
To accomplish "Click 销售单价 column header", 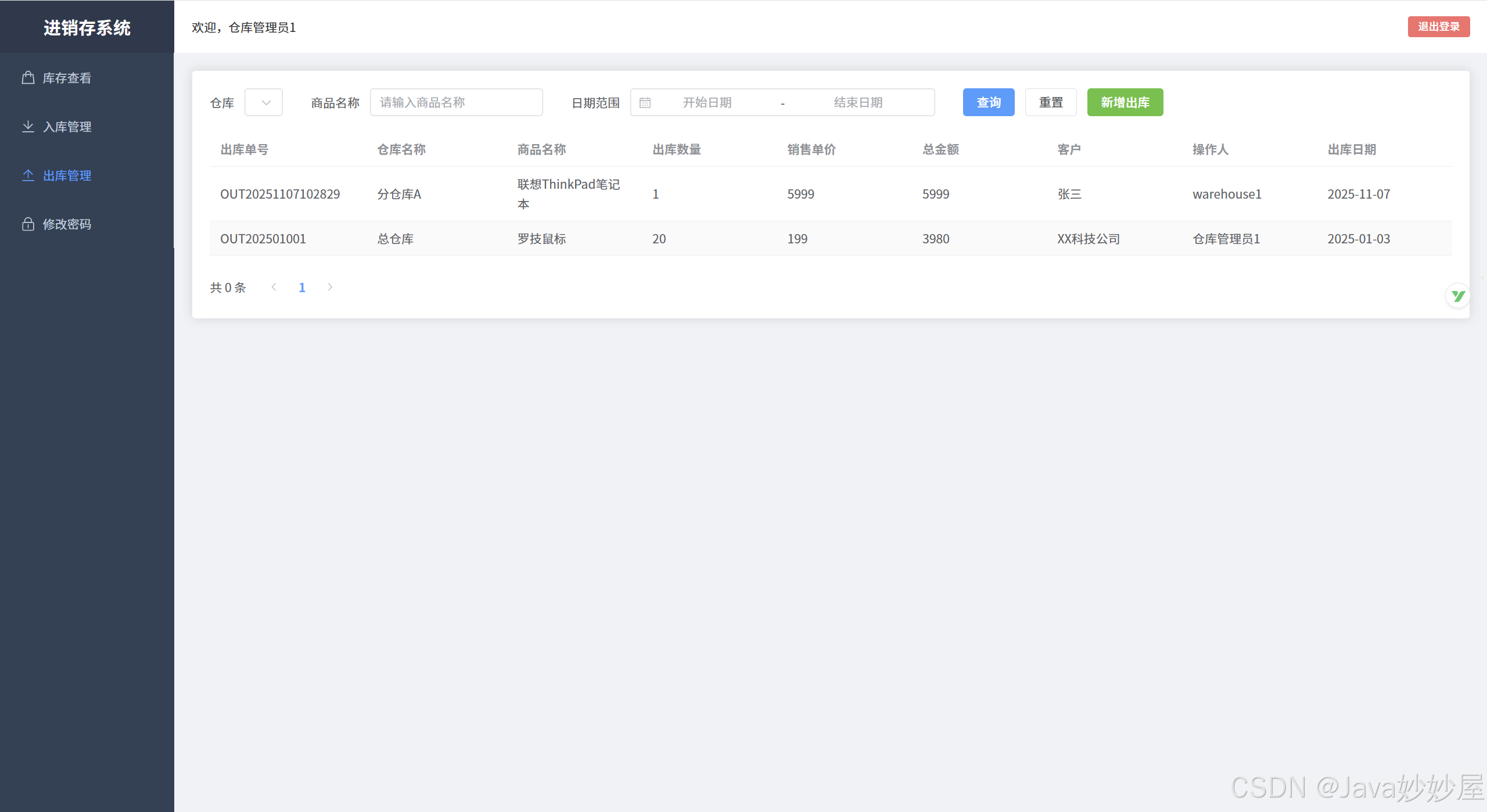I will click(x=811, y=149).
